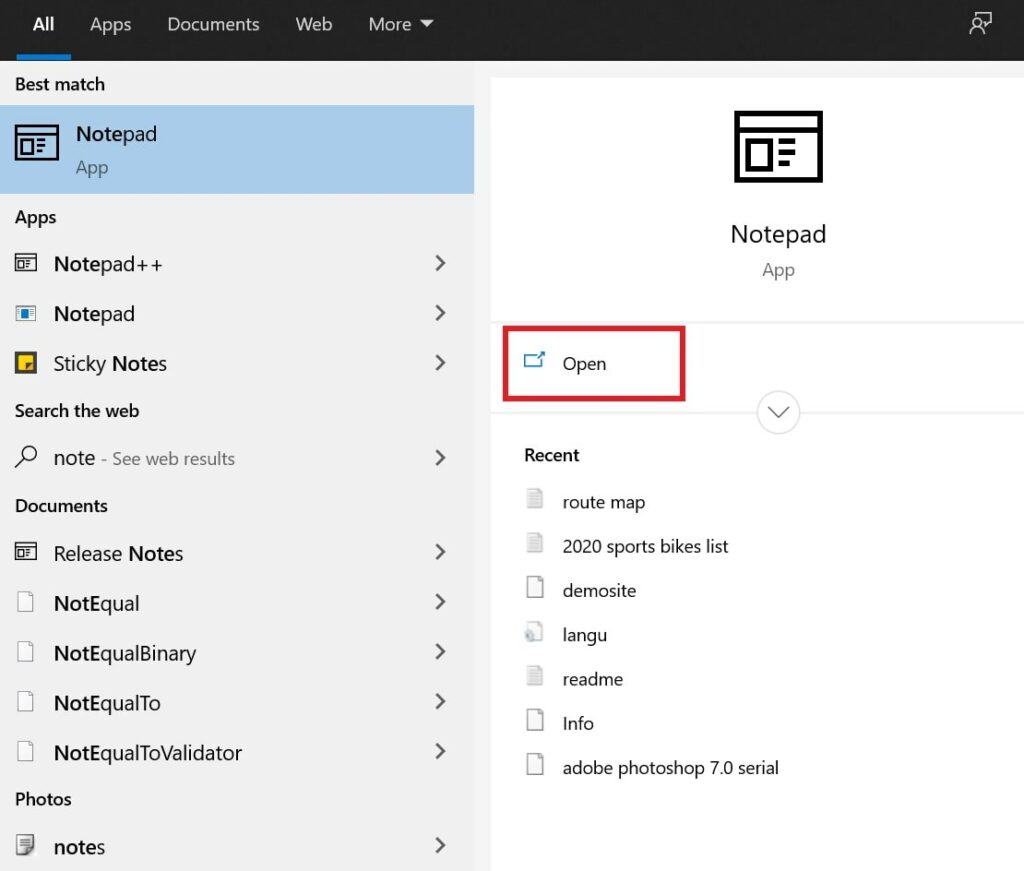Click the 'readme' file icon
Viewport: 1024px width, 871px height.
click(537, 678)
